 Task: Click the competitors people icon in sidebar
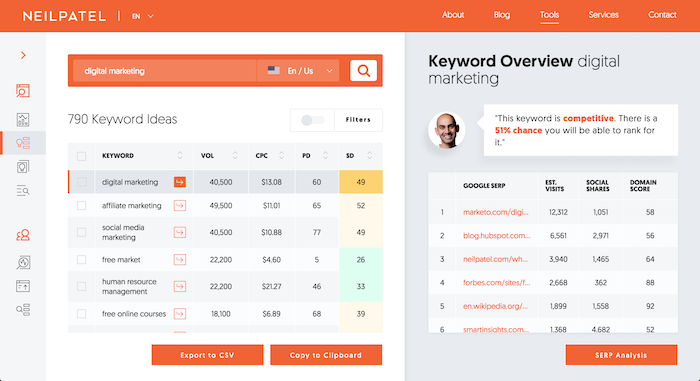23,235
